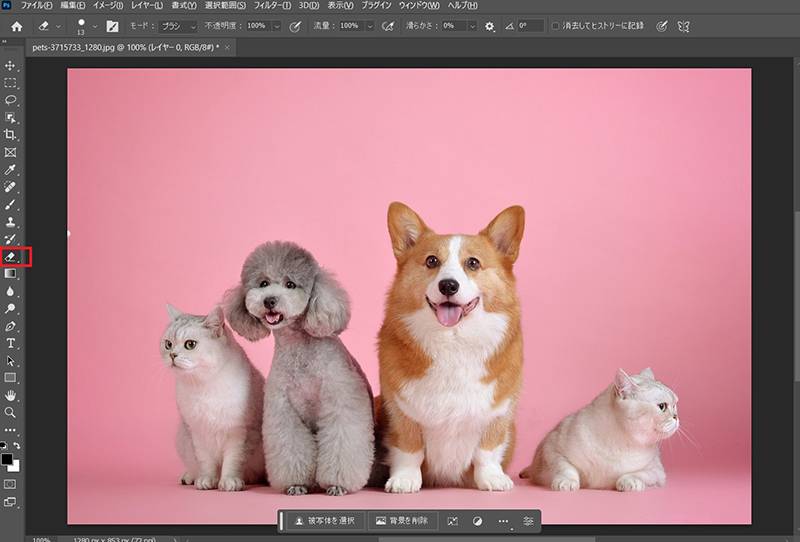
Task: Open smoothing options gear
Action: point(489,27)
